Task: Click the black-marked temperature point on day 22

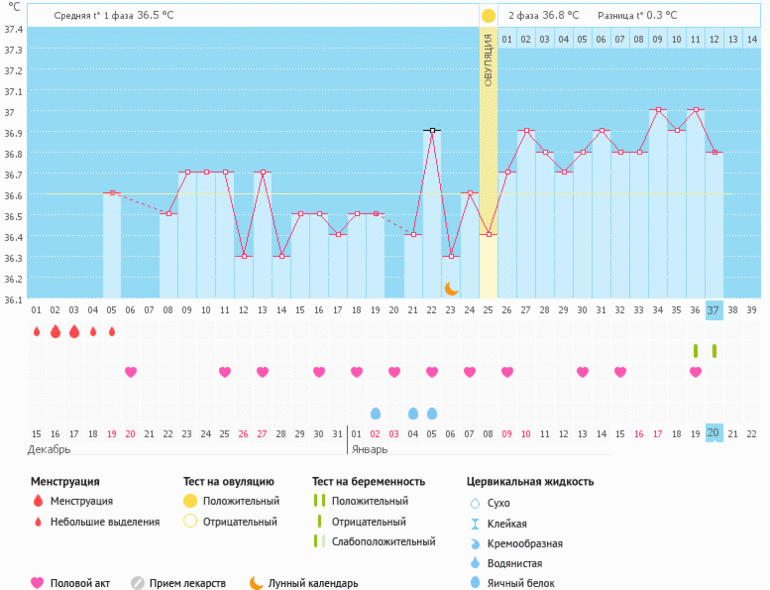Action: [432, 130]
